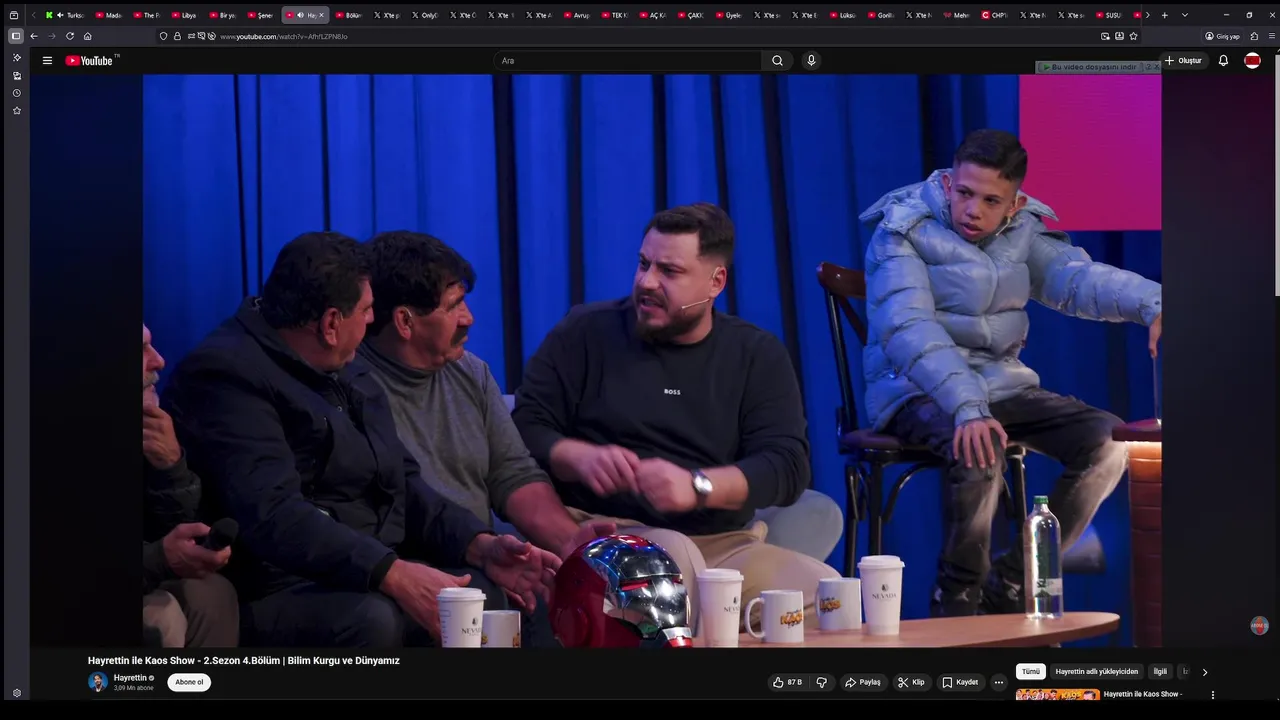Close the video download overlay bar
The width and height of the screenshot is (1280, 720).
pos(1157,67)
